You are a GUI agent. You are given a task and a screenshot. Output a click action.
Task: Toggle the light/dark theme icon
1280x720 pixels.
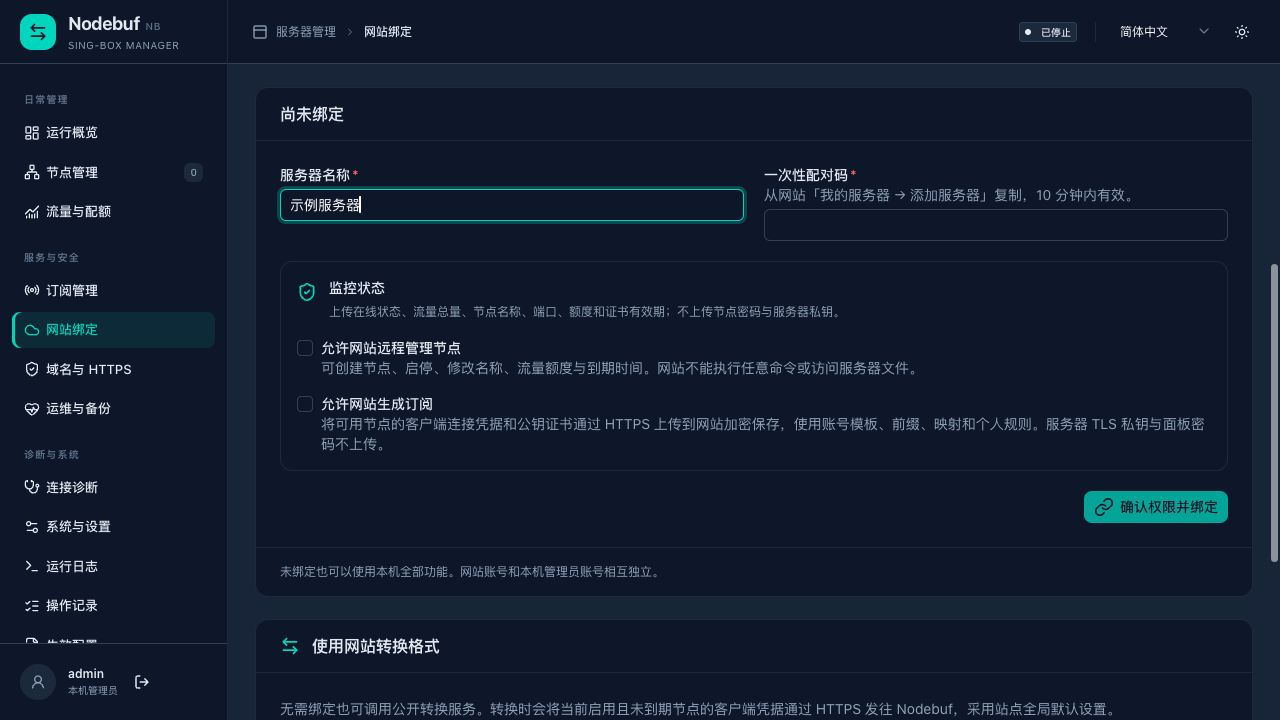[1242, 32]
